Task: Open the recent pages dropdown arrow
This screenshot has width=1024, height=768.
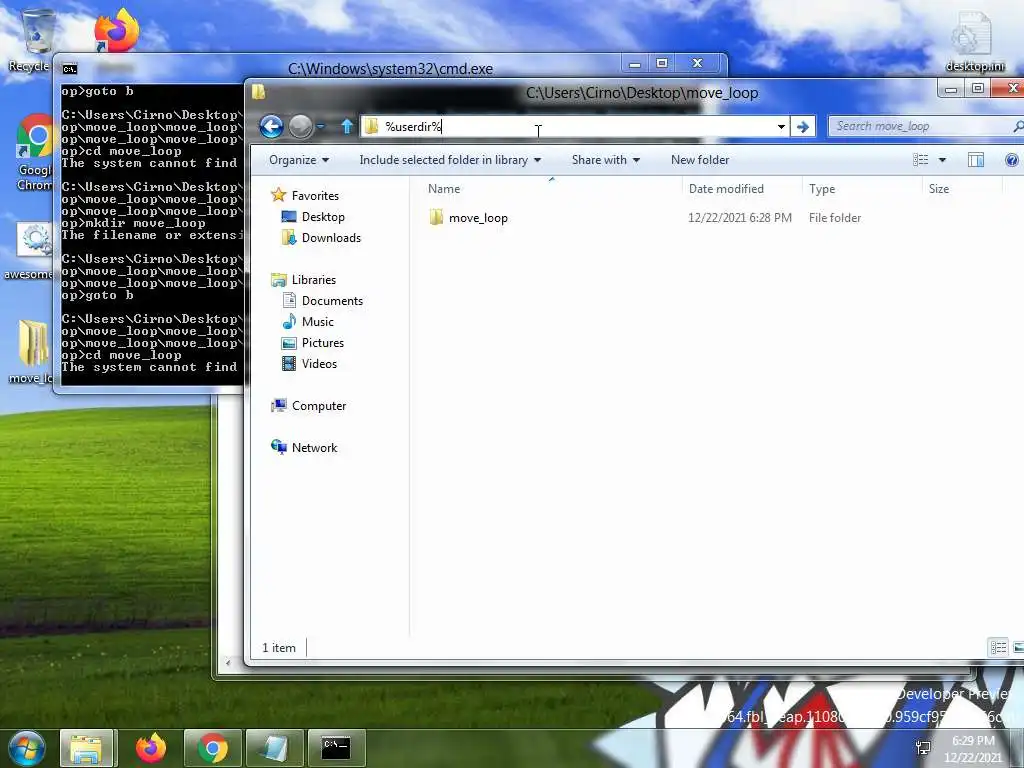Action: pos(321,126)
